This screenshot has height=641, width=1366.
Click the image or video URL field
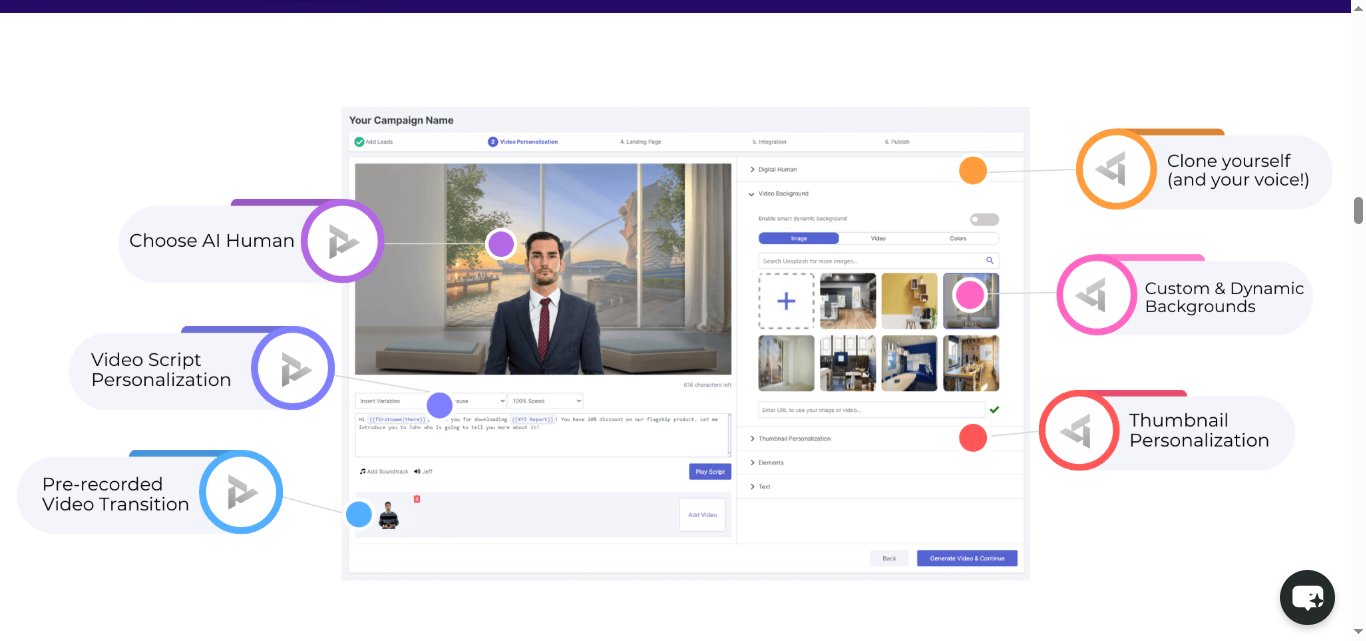(x=872, y=410)
